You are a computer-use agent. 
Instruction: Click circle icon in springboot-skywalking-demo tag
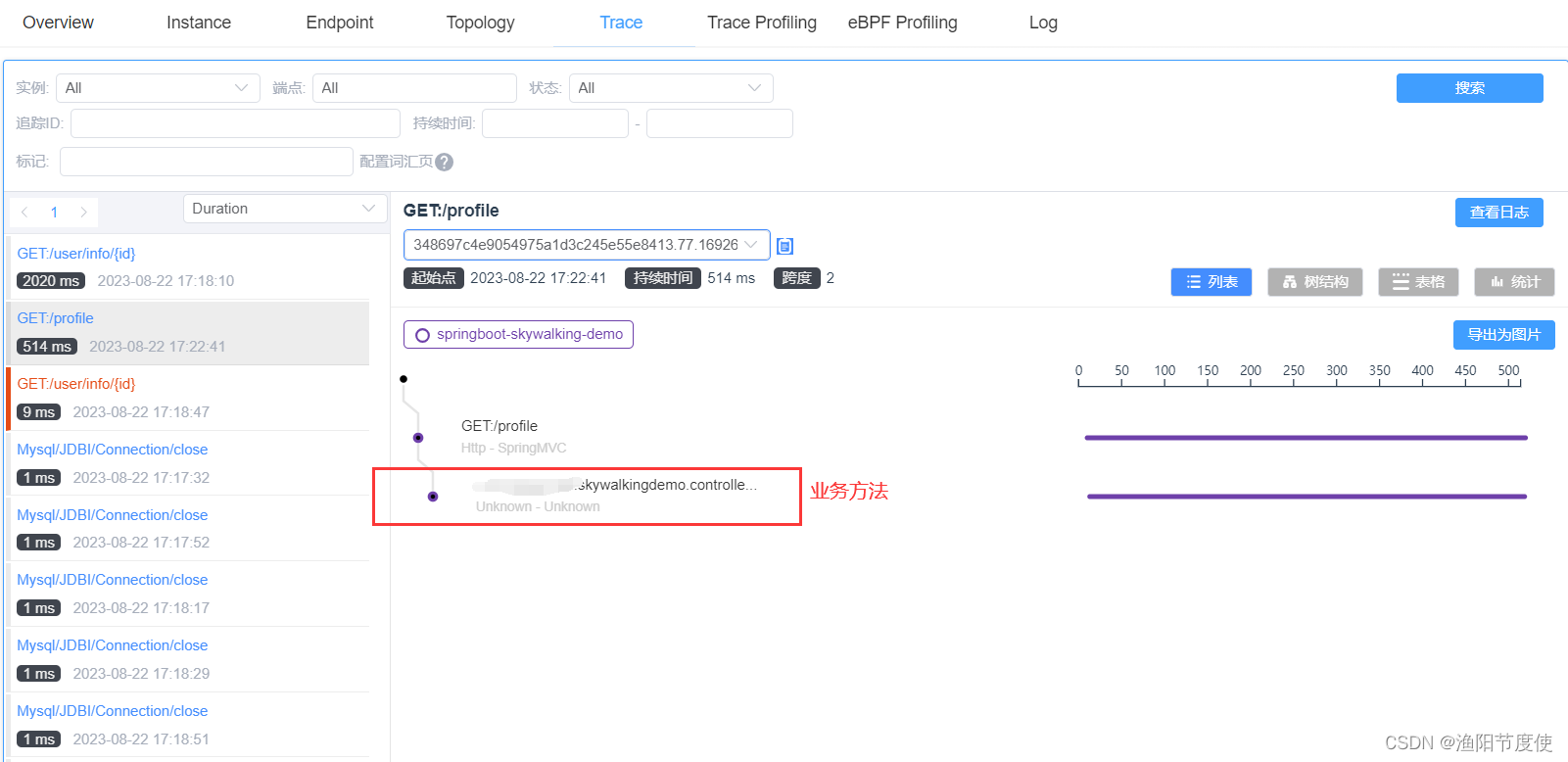pos(422,335)
